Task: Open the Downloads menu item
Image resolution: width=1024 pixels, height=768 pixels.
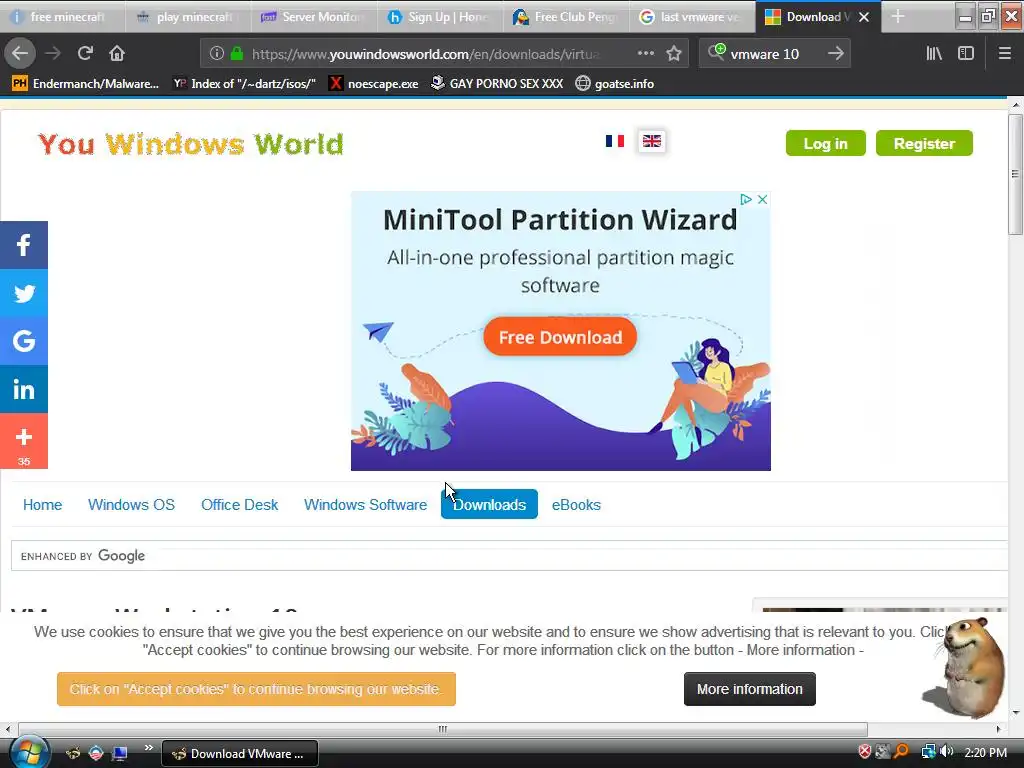Action: click(489, 505)
